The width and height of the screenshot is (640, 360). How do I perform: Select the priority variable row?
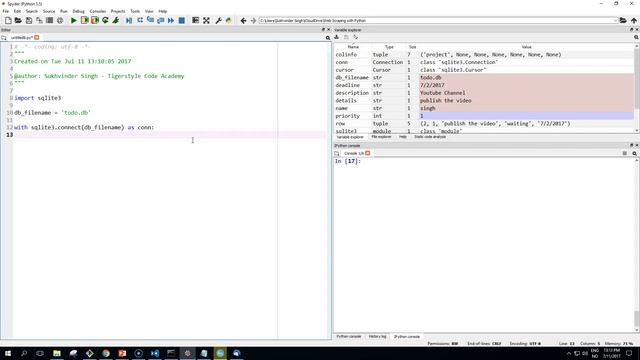click(484, 116)
